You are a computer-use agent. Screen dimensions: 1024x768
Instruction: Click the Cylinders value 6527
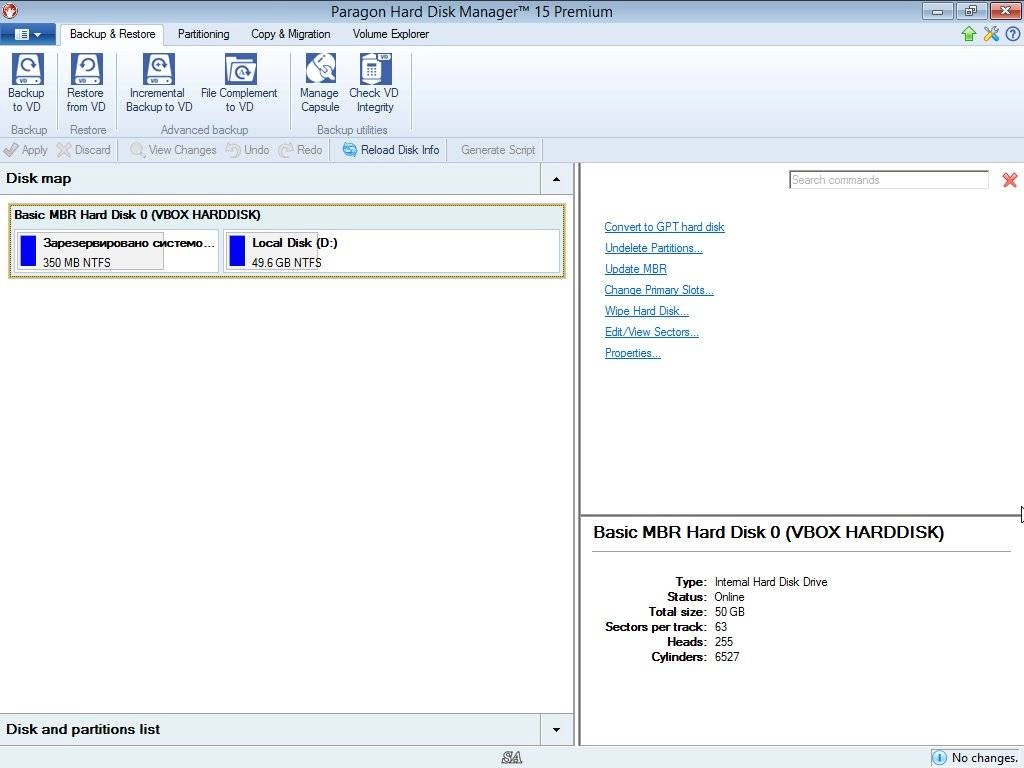tap(727, 657)
